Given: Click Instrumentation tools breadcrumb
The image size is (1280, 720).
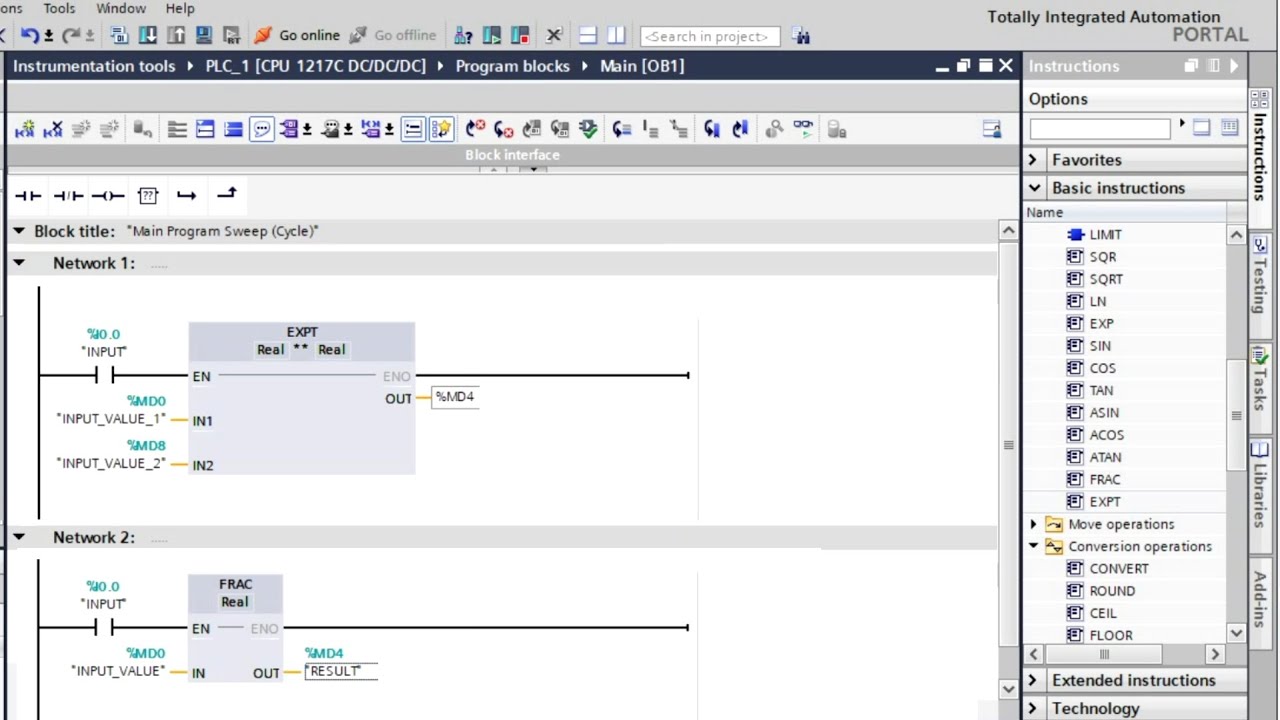Looking at the screenshot, I should 94,66.
